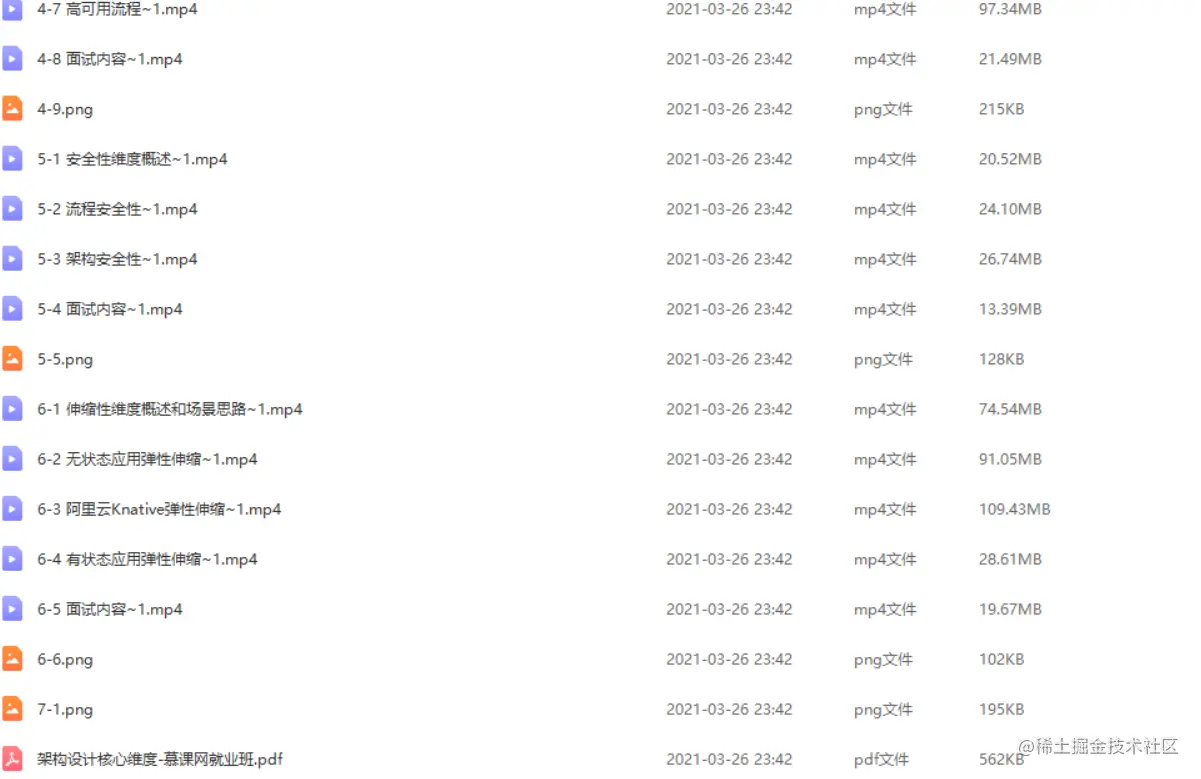This screenshot has height=779, width=1201.
Task: Select 6-2 无状态应用弹性伸缩~1.mp4
Action: 147,459
